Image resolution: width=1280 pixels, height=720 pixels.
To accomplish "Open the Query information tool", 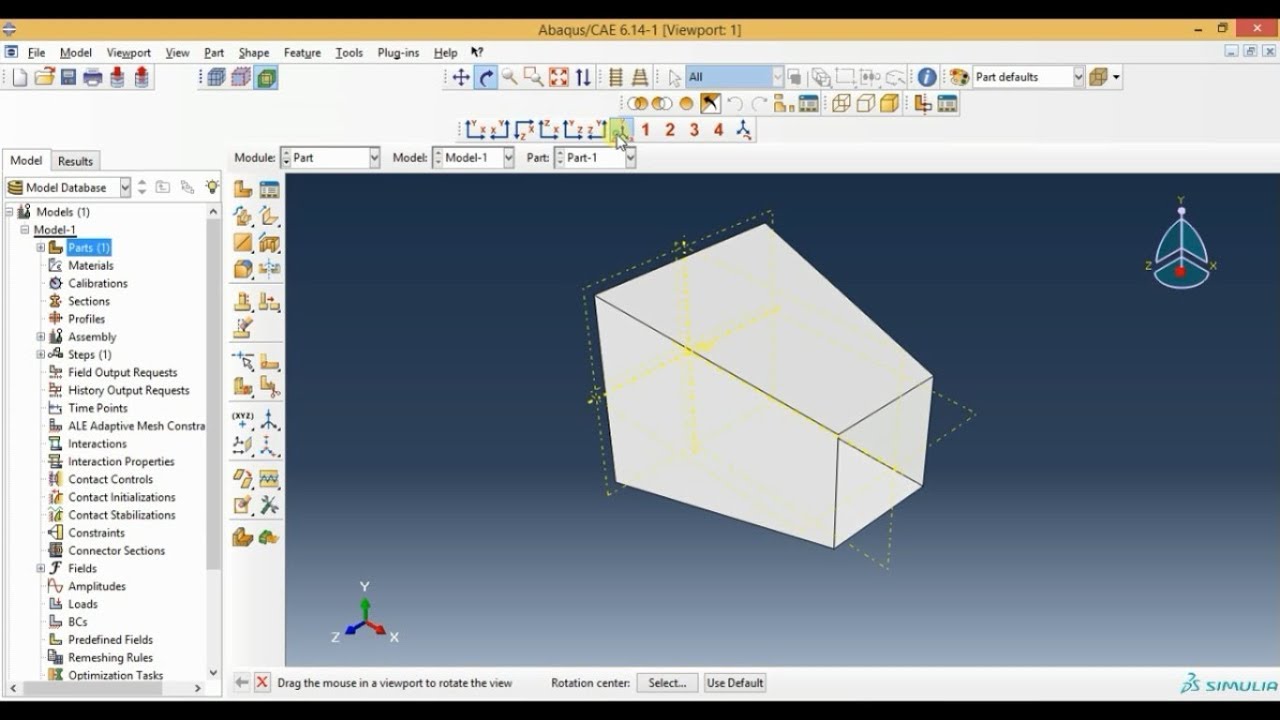I will [927, 77].
